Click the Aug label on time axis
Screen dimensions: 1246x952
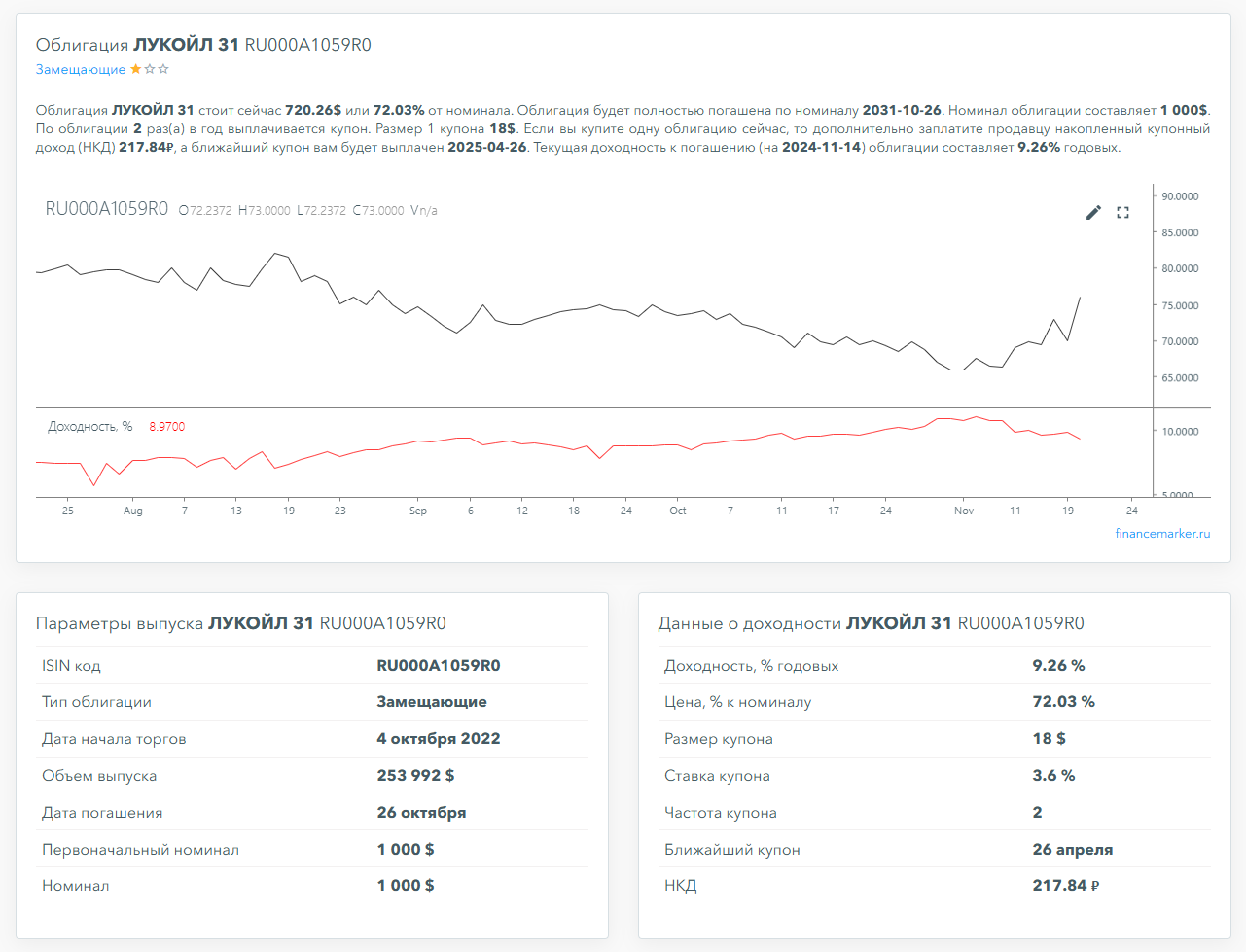133,511
